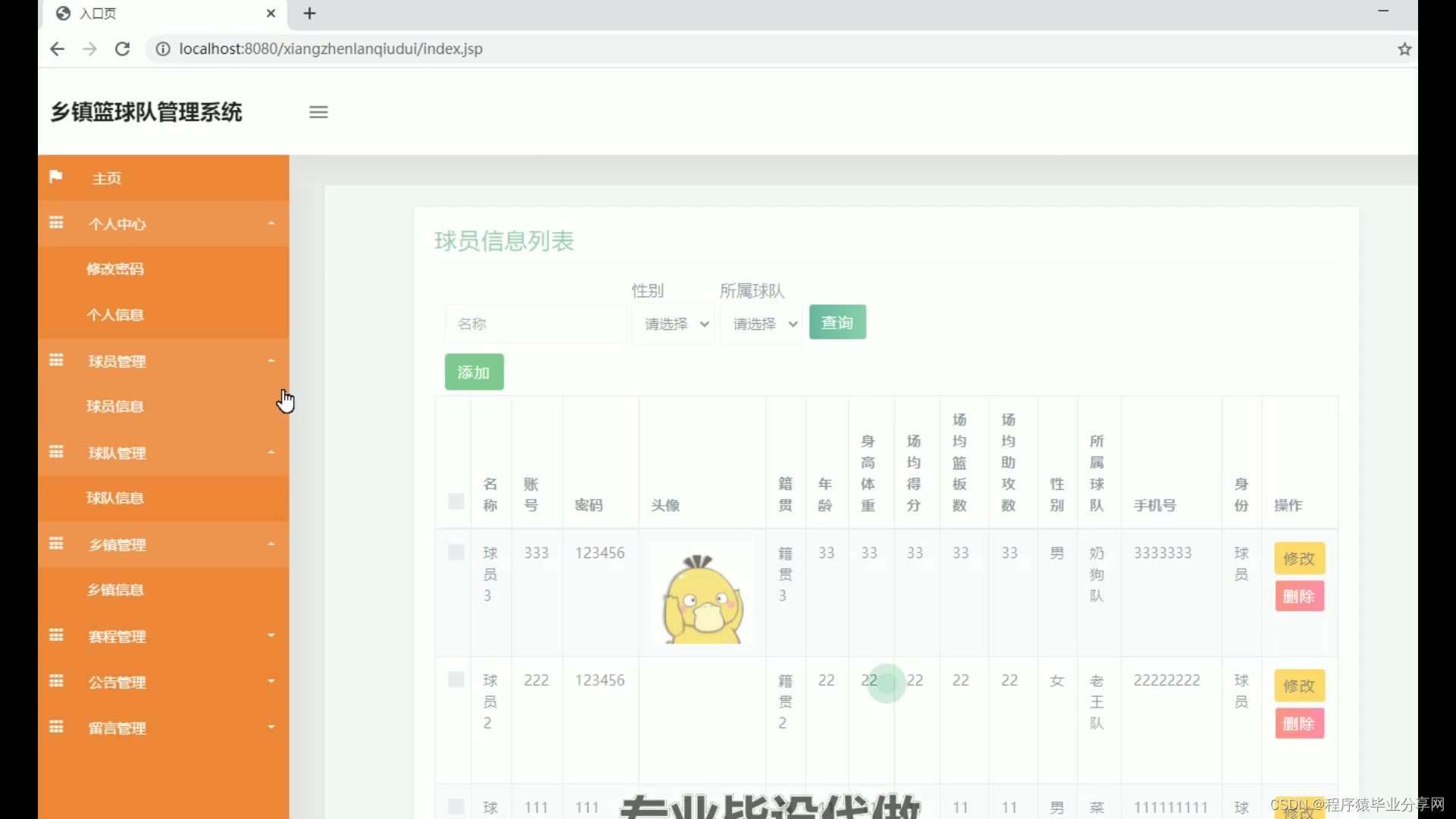Click the flag icon beside 主页
The image size is (1456, 819).
(55, 177)
